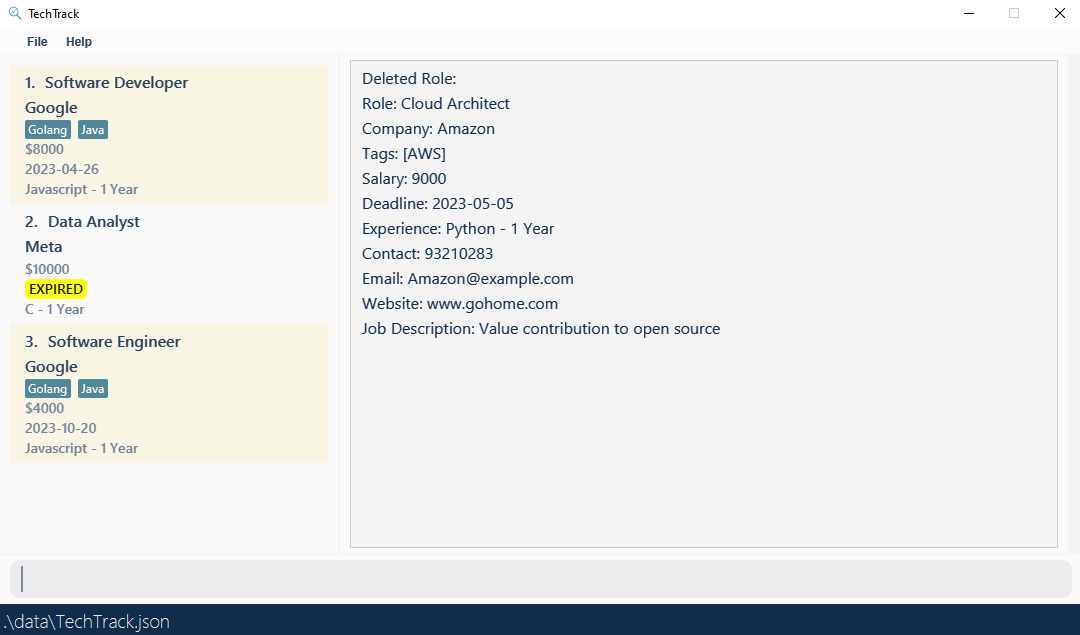The width and height of the screenshot is (1080, 635).
Task: Click the Contact: 93210283 line
Action: pyautogui.click(x=427, y=253)
